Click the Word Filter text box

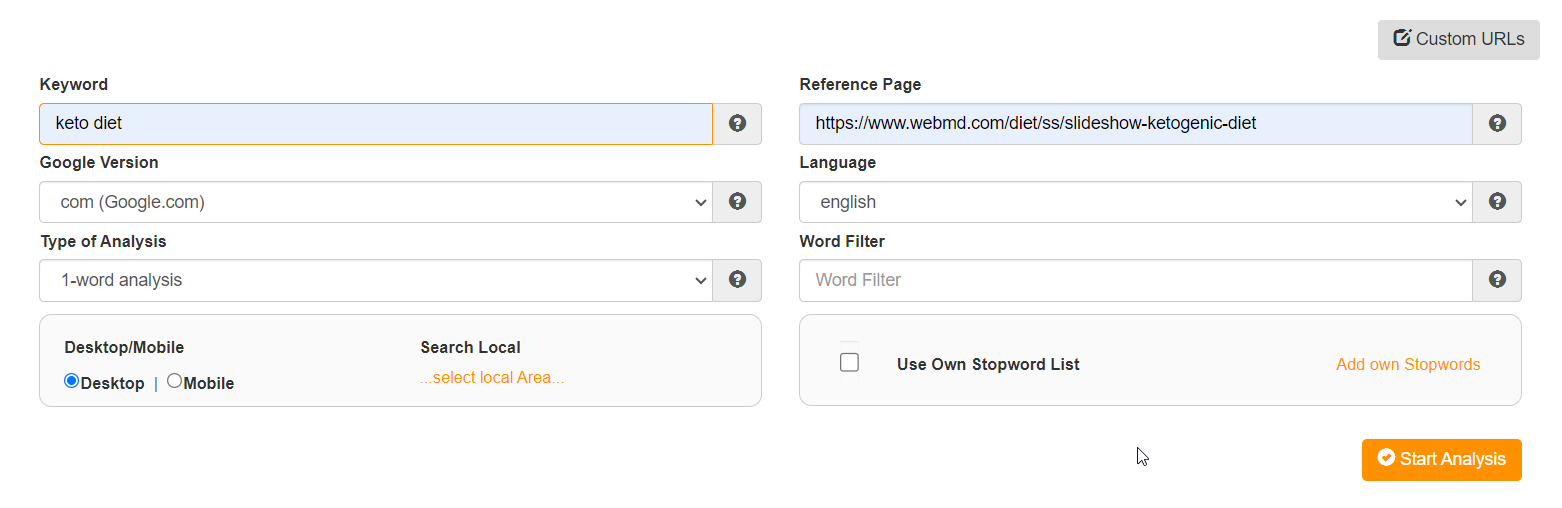point(1135,280)
